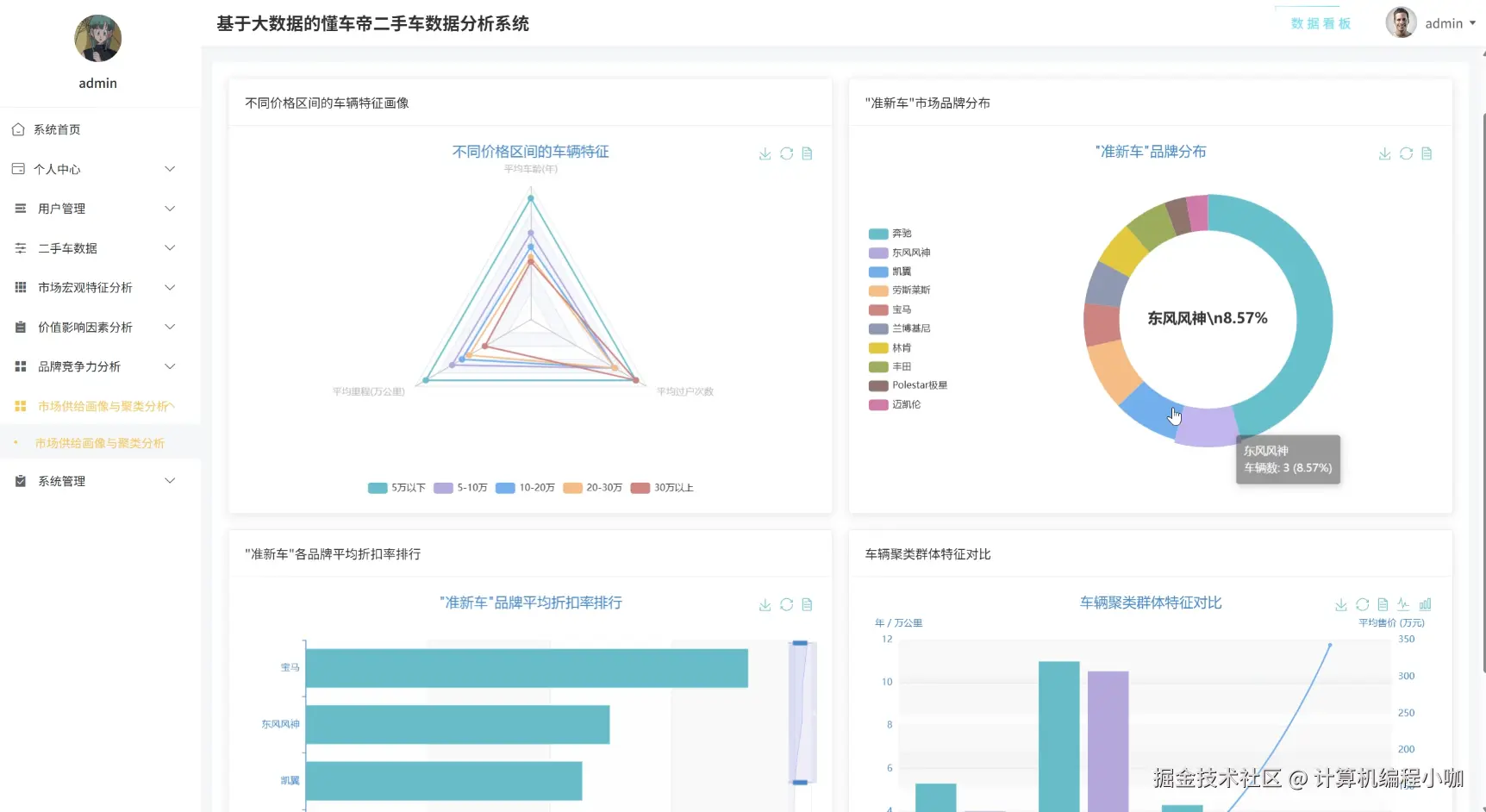Image resolution: width=1486 pixels, height=812 pixels.
Task: Click the admin username in the header
Action: [x=1444, y=23]
